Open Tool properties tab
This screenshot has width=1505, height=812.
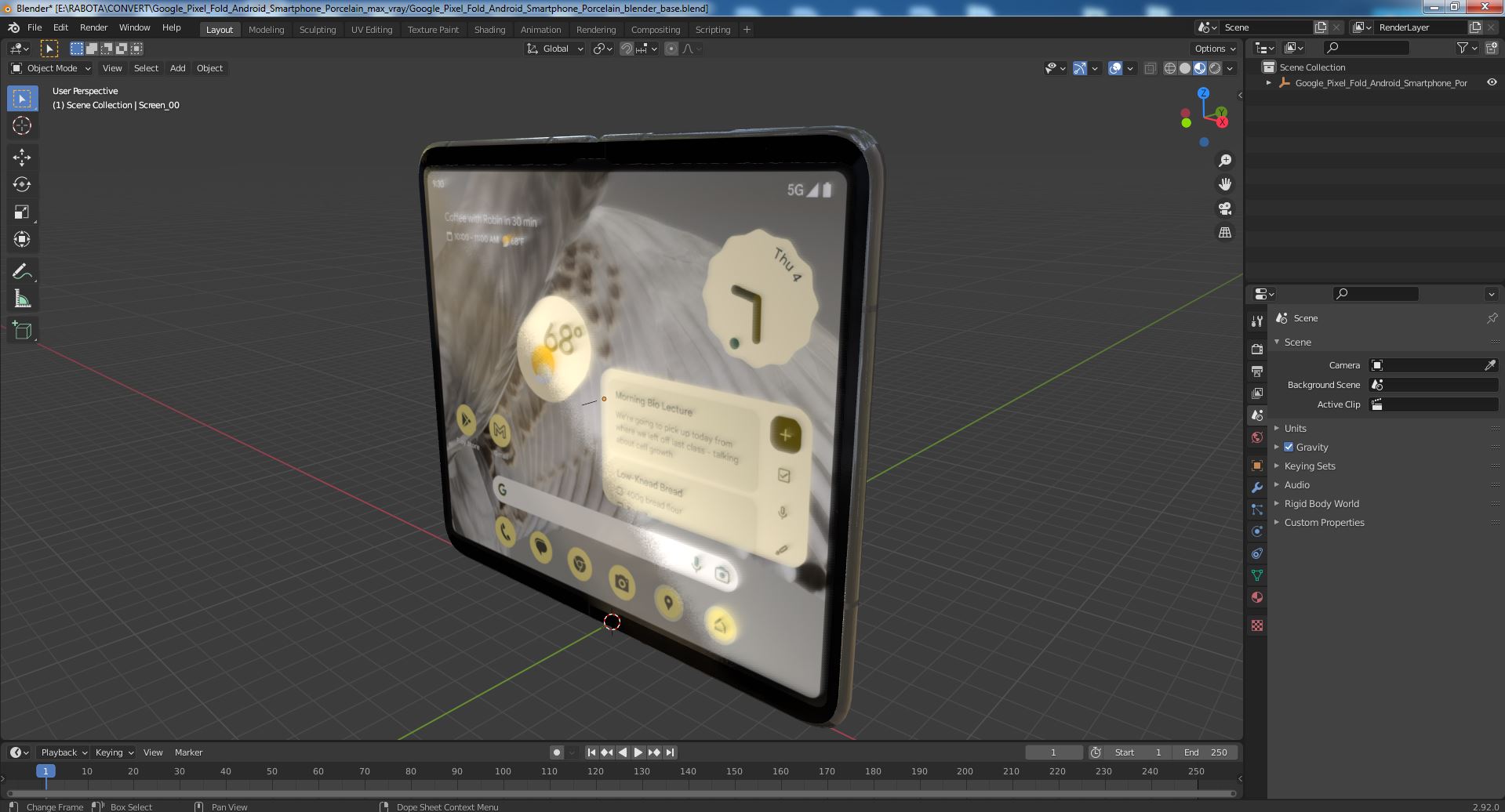[x=1257, y=321]
